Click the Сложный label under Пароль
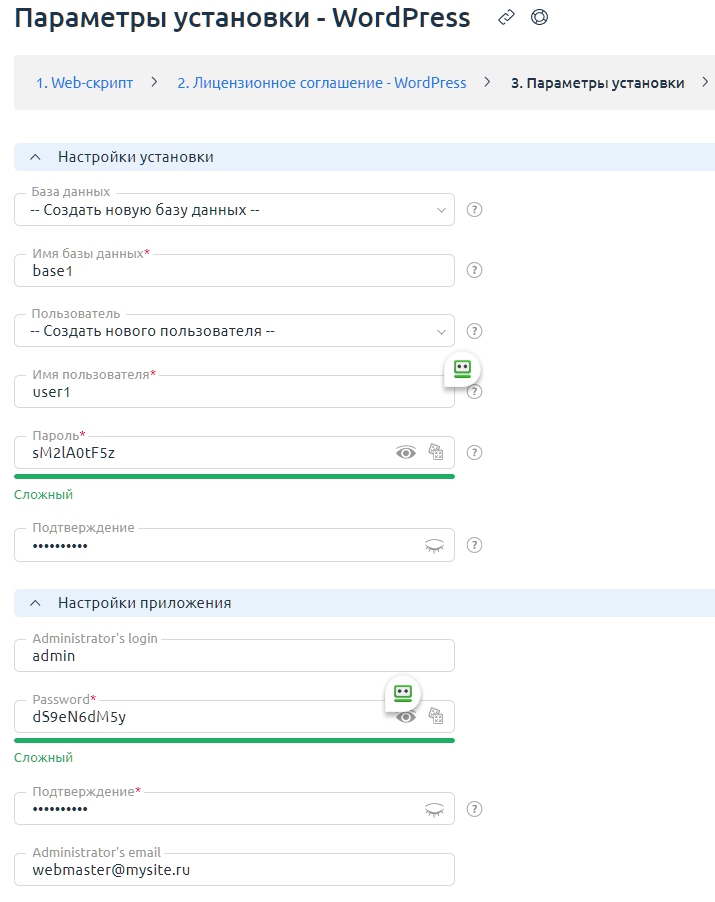Screen dimensions: 715x902 (44, 494)
